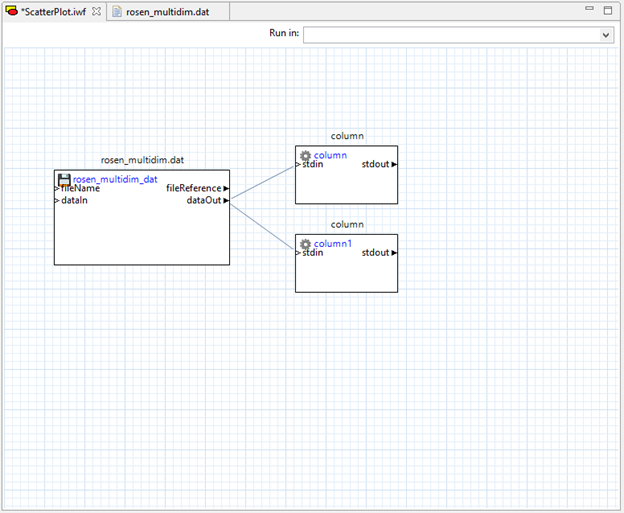Select the column1 node name link

(x=333, y=244)
